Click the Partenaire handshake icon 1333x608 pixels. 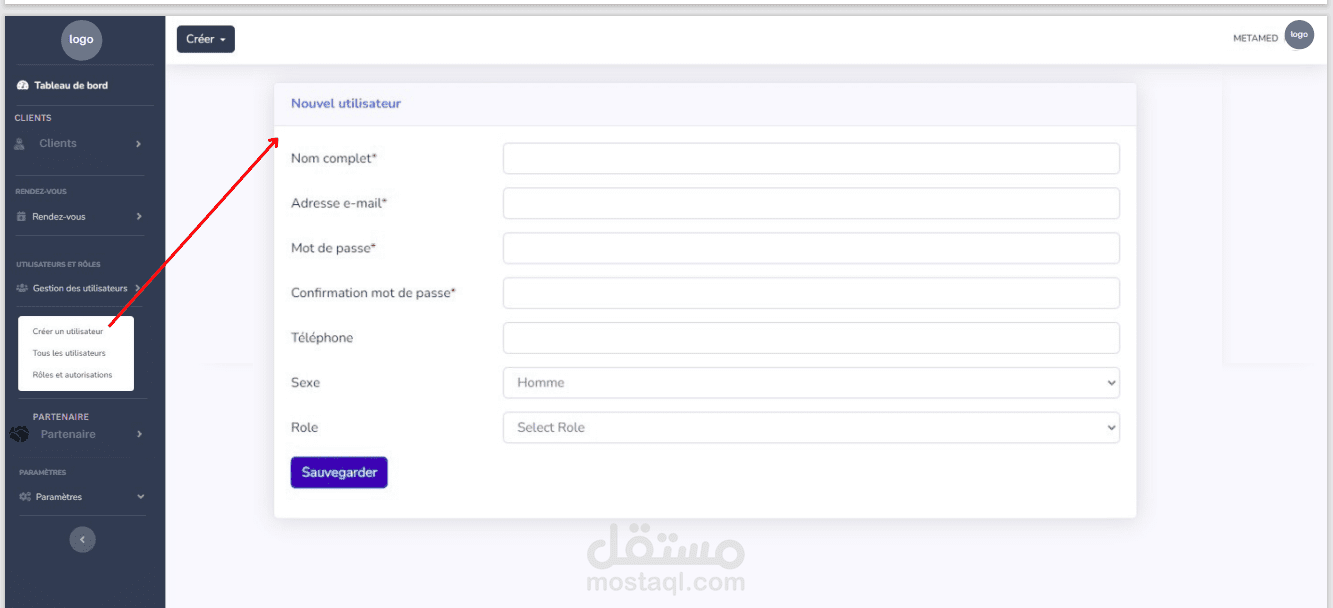point(20,434)
